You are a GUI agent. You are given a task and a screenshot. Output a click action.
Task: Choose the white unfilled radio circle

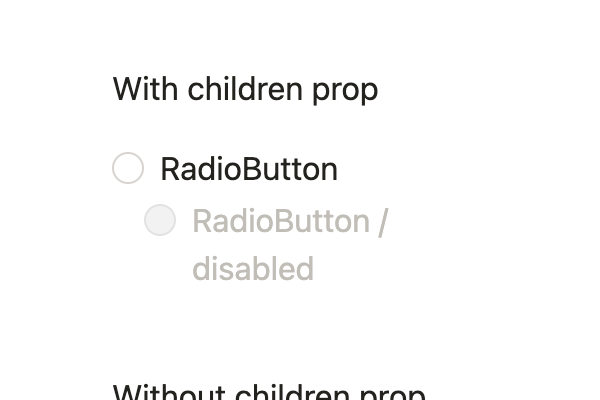point(128,168)
